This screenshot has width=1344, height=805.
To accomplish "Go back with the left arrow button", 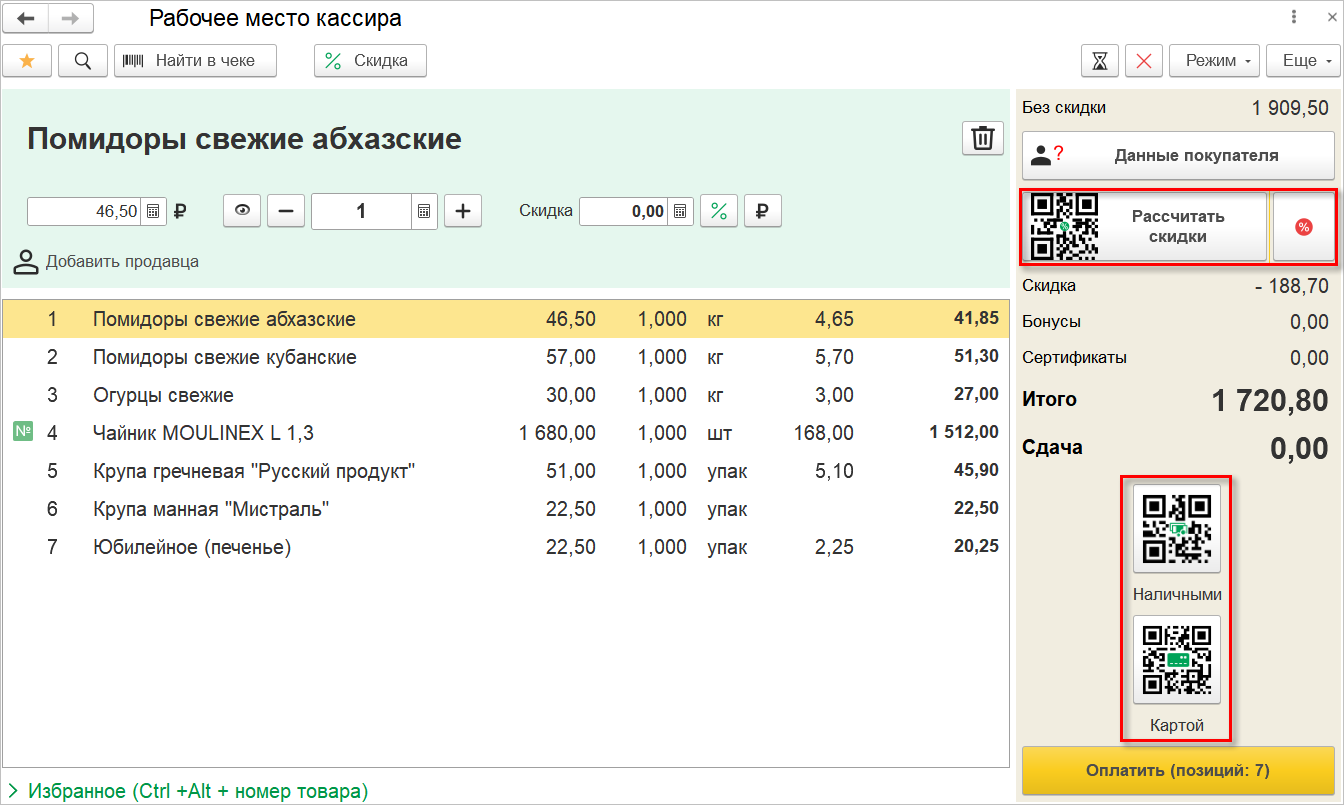I will 26,18.
